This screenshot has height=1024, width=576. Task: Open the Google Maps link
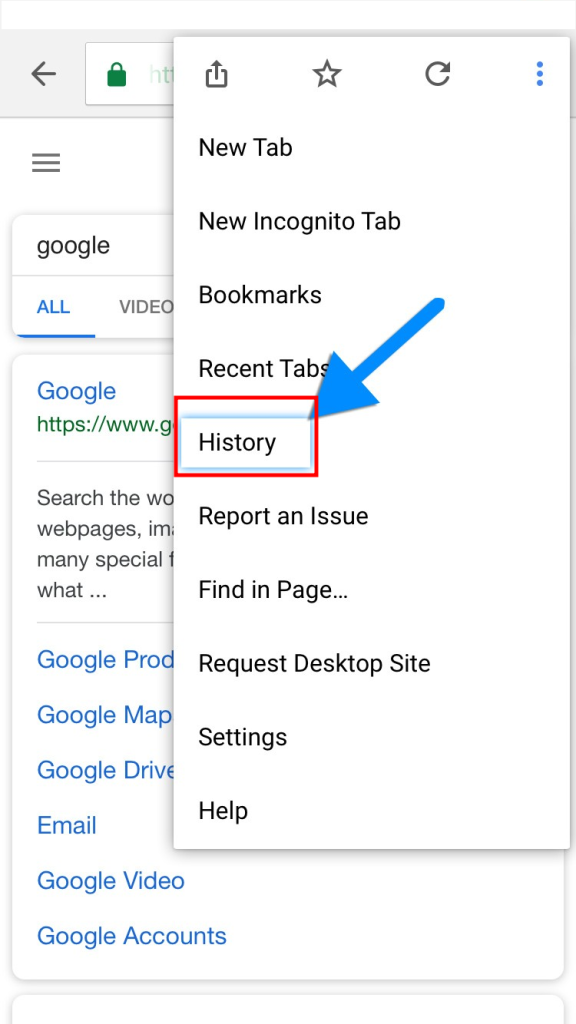point(100,715)
